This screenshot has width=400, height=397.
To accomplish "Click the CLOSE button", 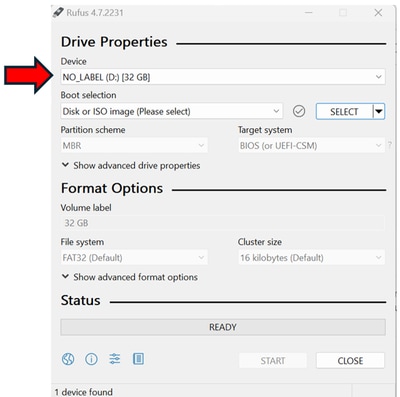I will (350, 361).
